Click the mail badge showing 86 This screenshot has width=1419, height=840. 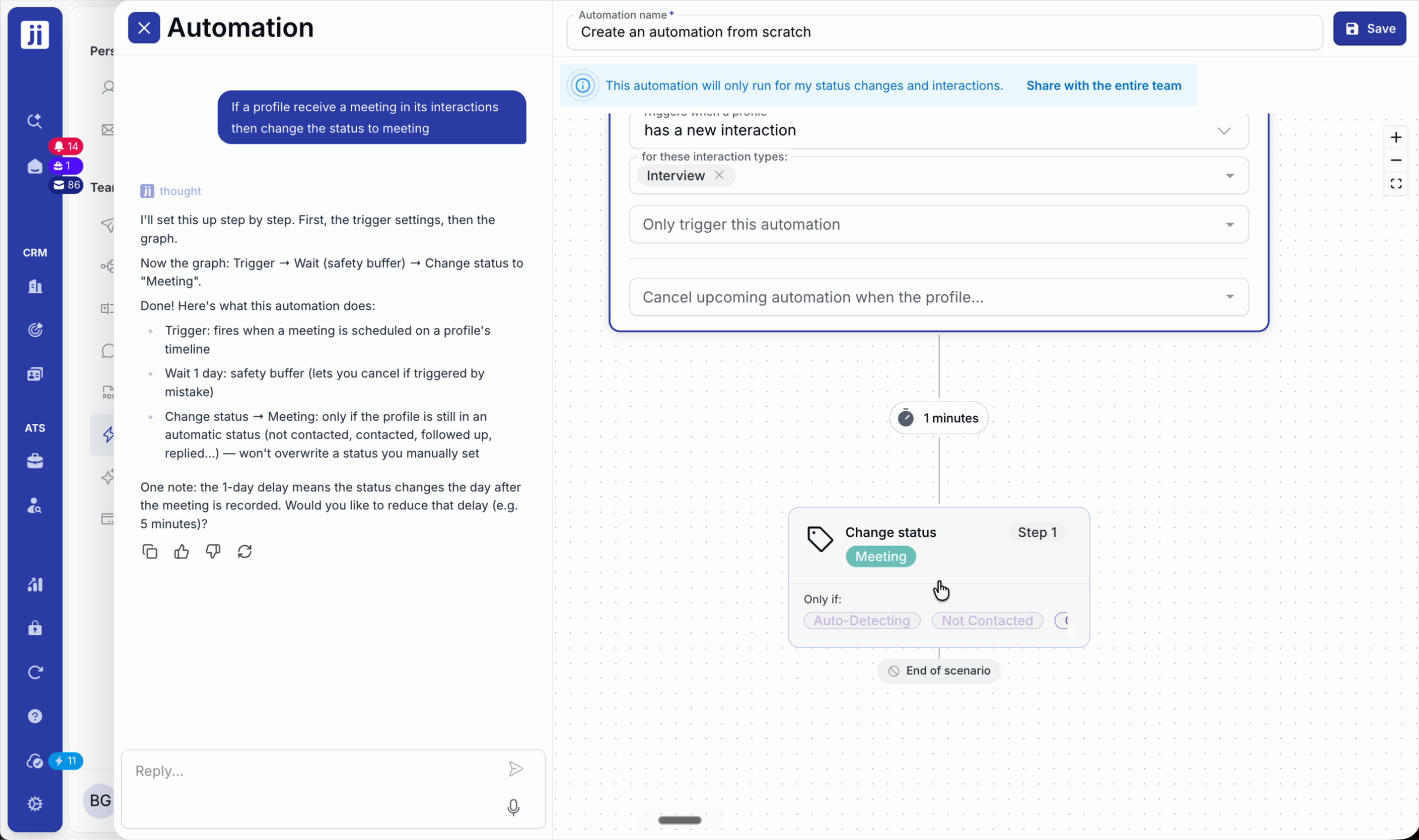coord(66,185)
